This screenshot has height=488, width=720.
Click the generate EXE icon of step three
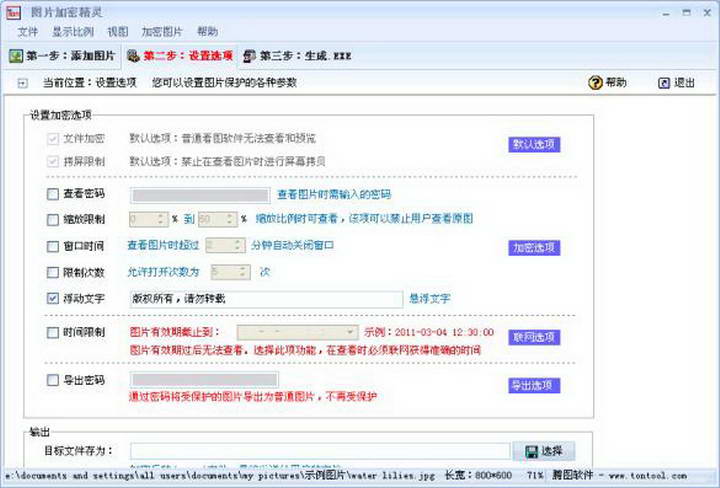click(249, 56)
